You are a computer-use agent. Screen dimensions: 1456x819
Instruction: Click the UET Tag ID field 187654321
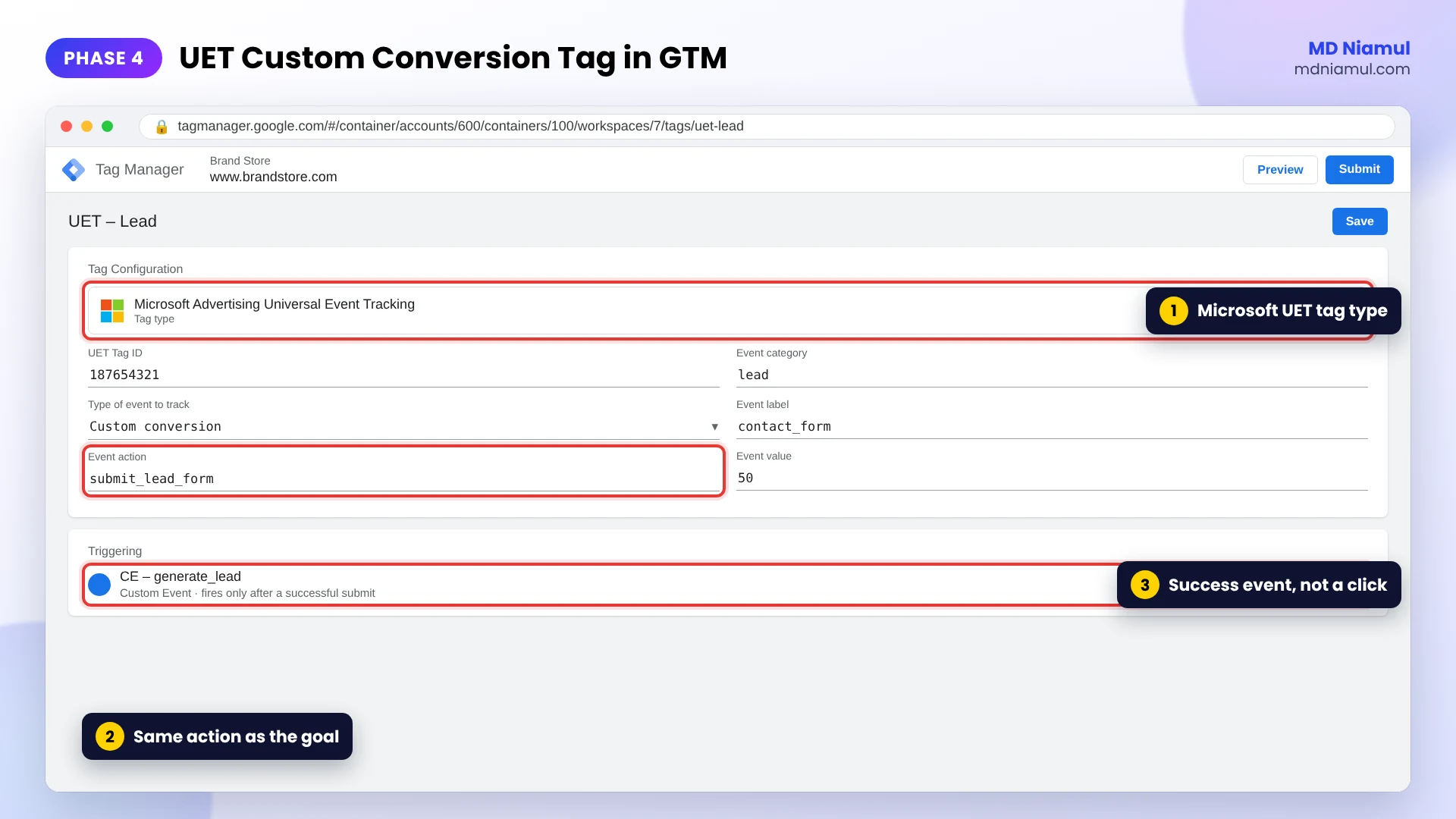coord(403,375)
